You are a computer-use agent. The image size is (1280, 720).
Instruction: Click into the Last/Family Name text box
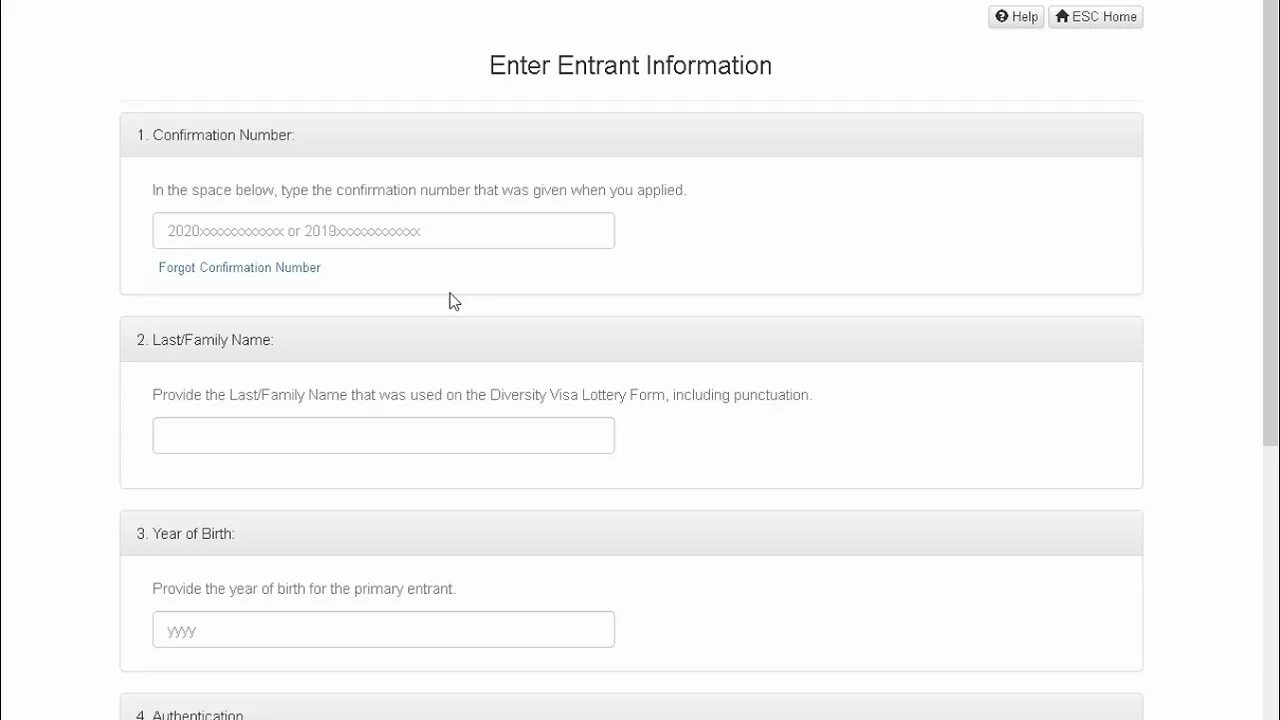(x=383, y=436)
